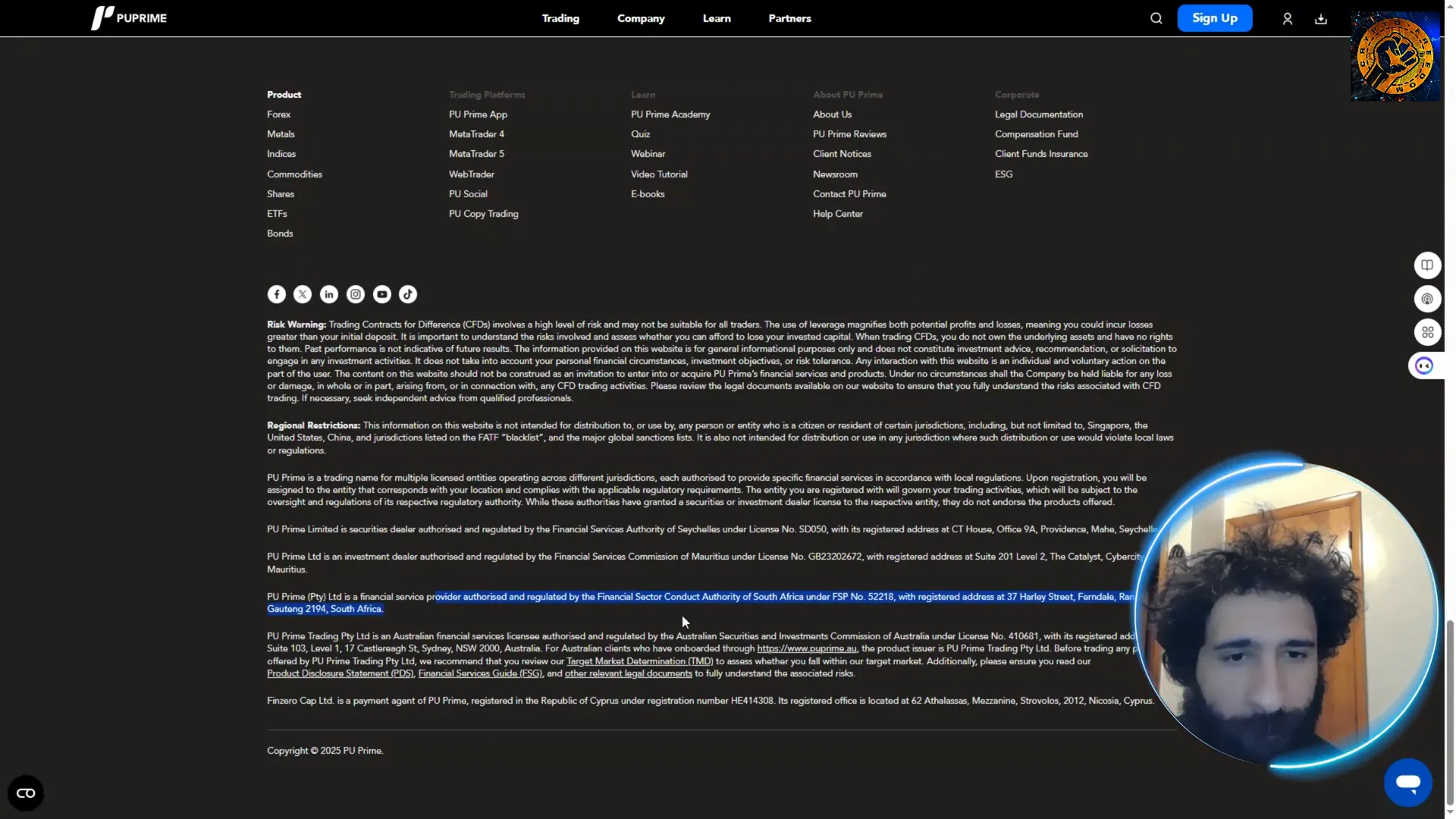Open the search magnifier icon
The image size is (1456, 819).
click(1156, 18)
